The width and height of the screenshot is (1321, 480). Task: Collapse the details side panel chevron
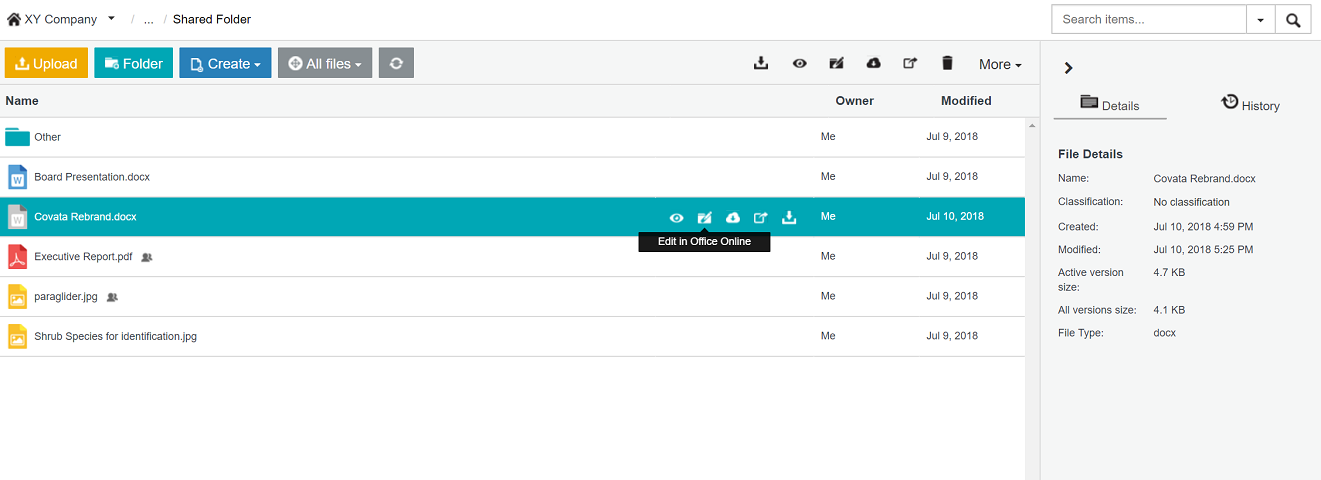pyautogui.click(x=1068, y=68)
